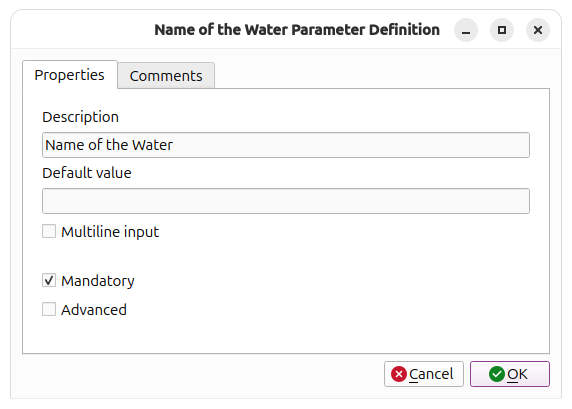Click the Advanced label text
This screenshot has width=572, height=409.
94,310
